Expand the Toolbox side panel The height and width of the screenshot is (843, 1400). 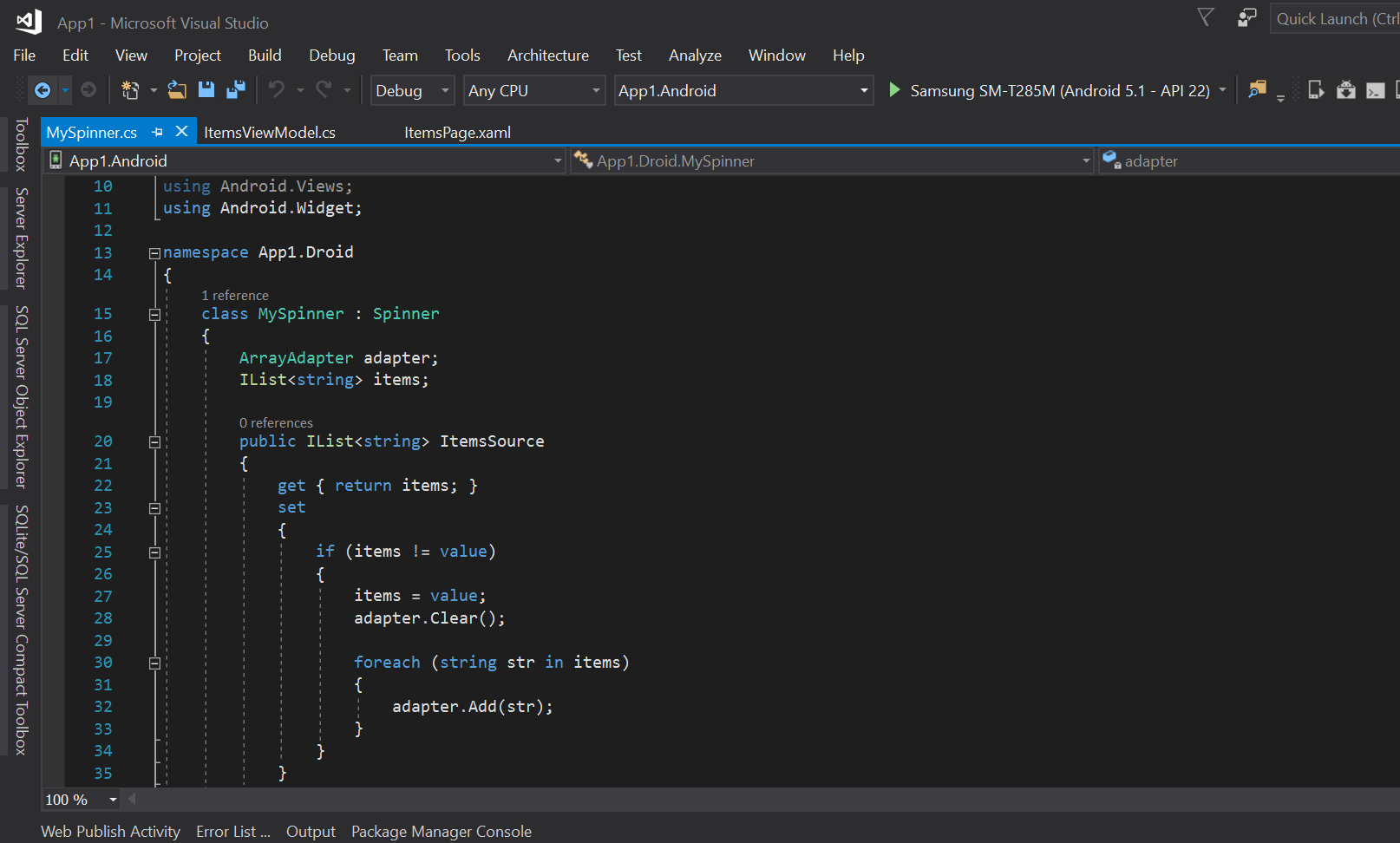pos(22,144)
